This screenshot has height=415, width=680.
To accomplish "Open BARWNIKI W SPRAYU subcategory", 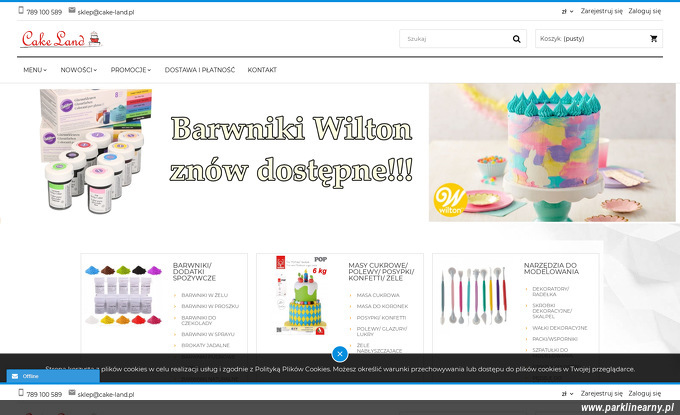I will pyautogui.click(x=208, y=334).
